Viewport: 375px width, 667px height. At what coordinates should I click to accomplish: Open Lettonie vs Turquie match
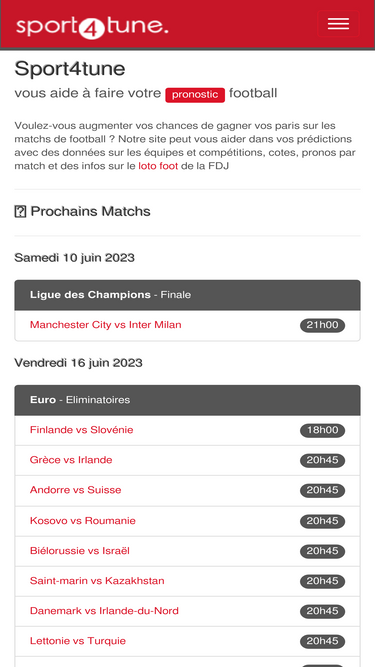pyautogui.click(x=78, y=641)
